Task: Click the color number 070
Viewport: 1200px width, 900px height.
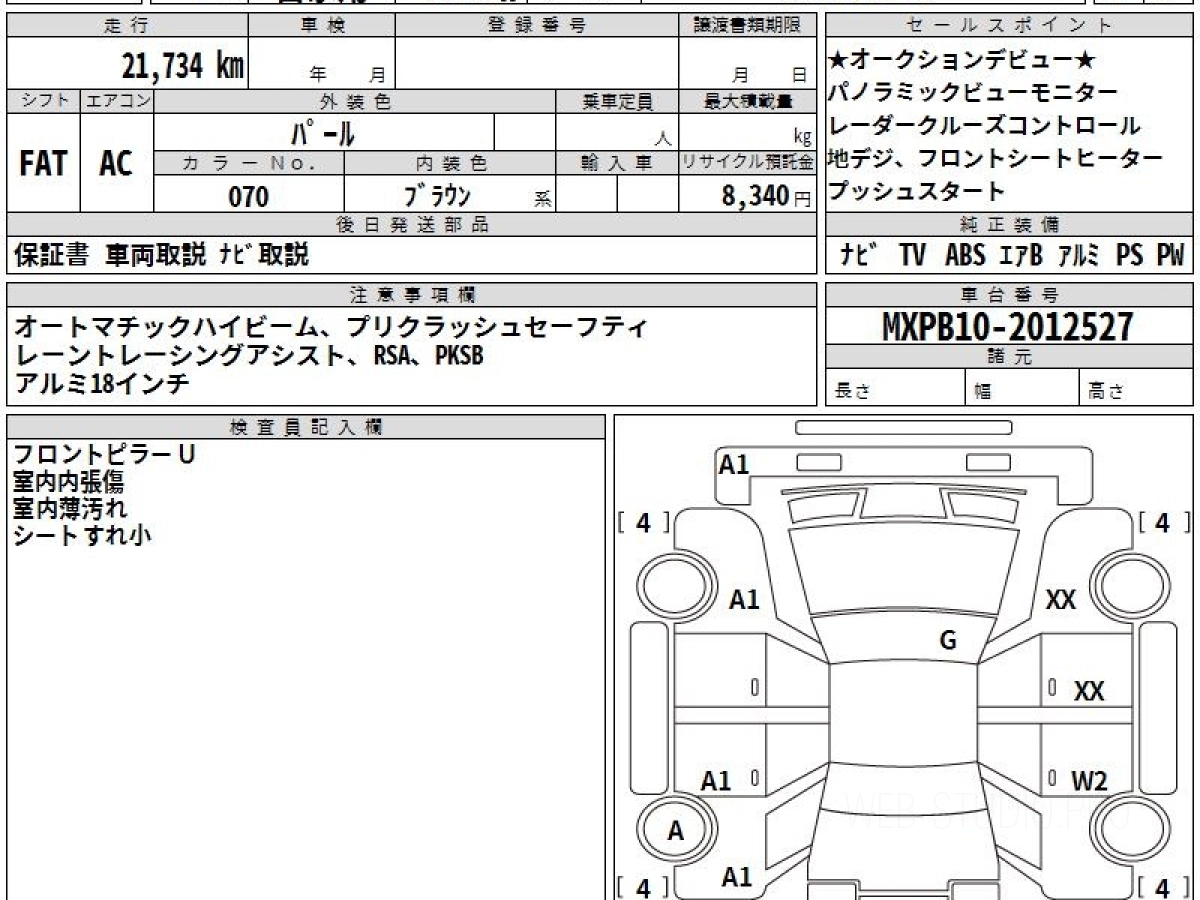Action: 249,196
